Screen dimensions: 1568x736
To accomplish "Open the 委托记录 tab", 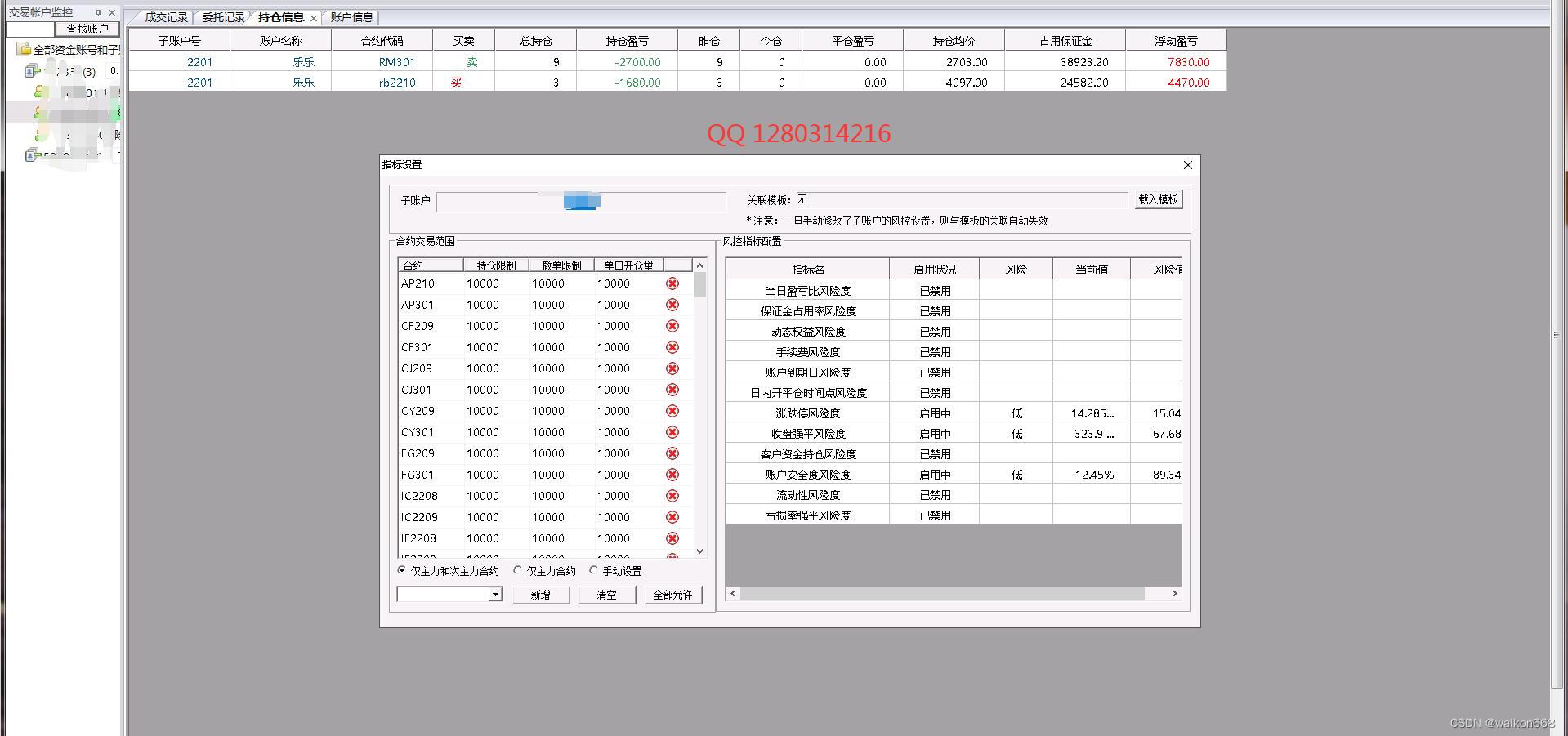I will click(223, 17).
